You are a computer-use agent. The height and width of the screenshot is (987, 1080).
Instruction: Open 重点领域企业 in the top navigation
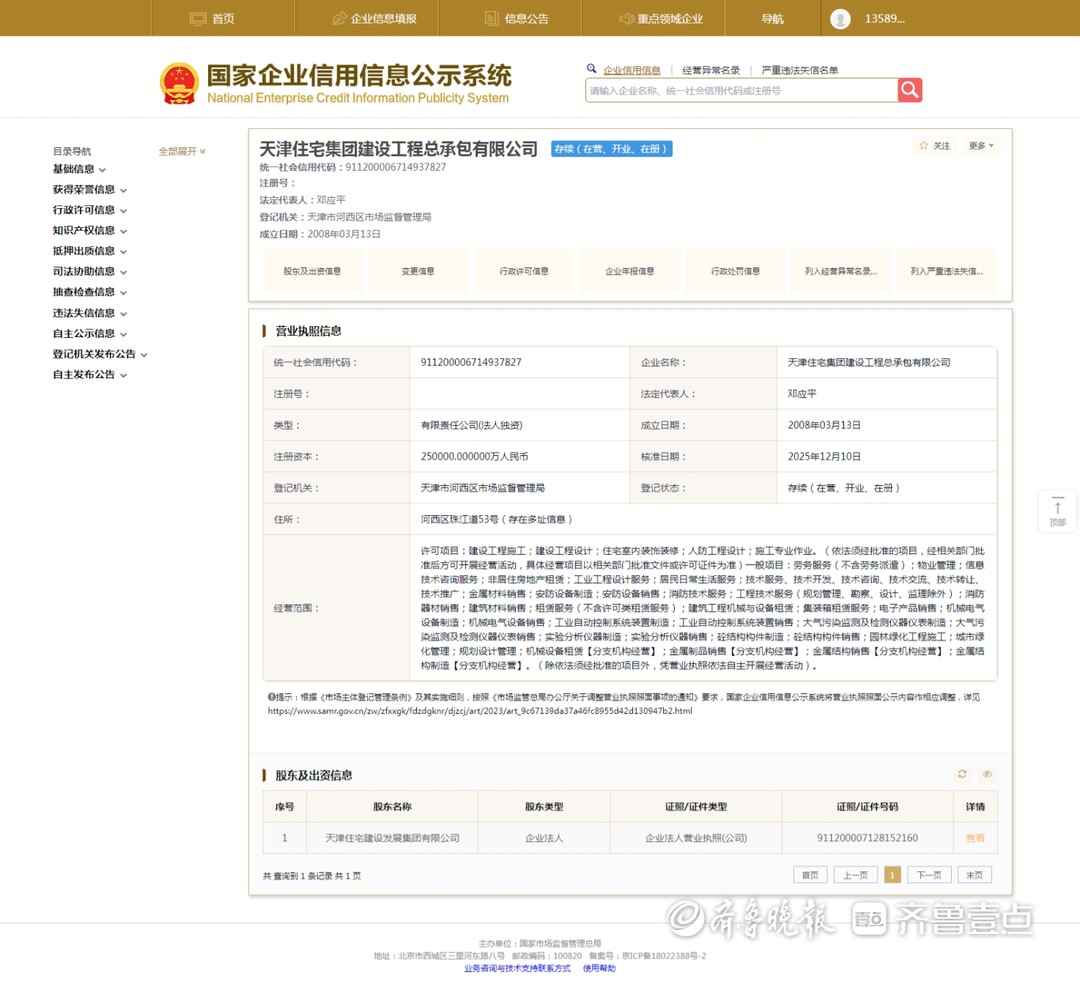pos(661,19)
